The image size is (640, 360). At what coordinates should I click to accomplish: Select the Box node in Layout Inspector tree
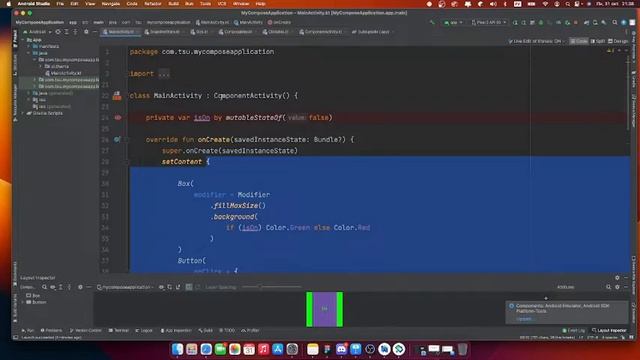pyautogui.click(x=33, y=296)
